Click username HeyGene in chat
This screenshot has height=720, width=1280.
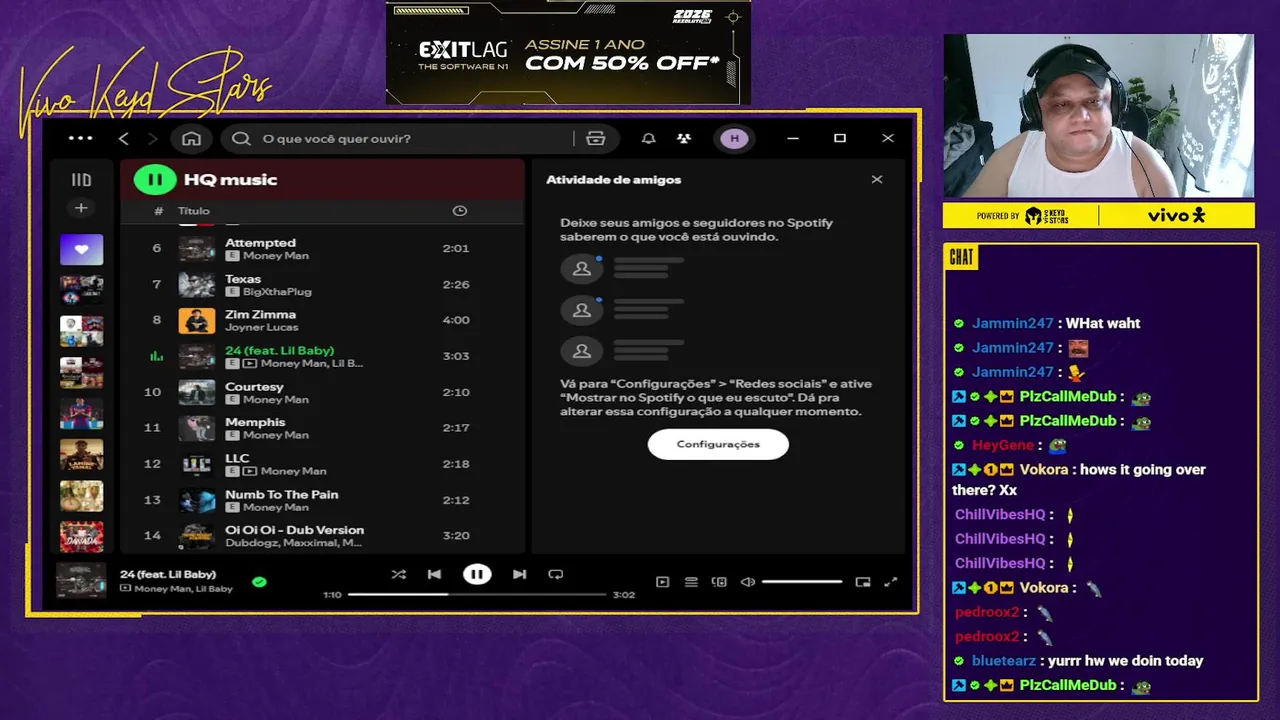1003,446
